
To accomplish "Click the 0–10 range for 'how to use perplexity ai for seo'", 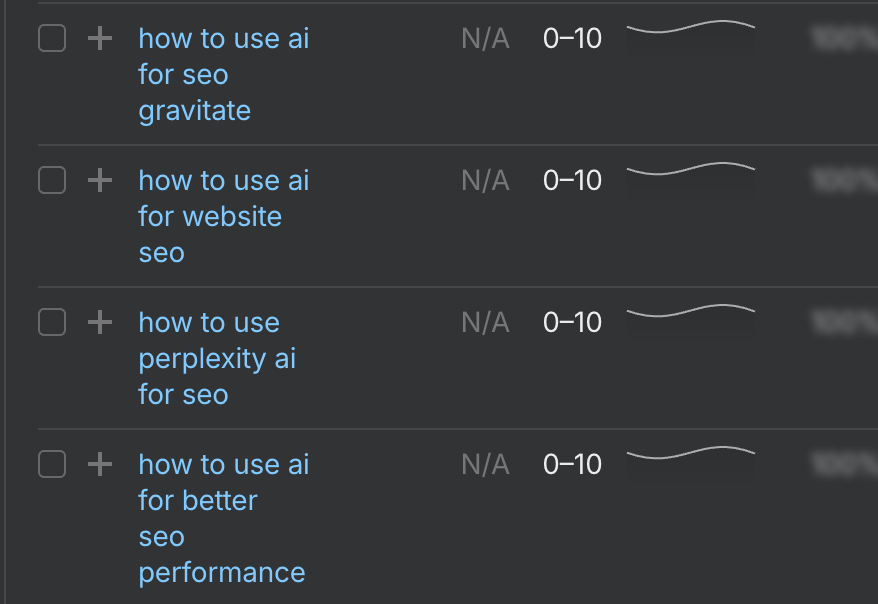I will (x=571, y=322).
